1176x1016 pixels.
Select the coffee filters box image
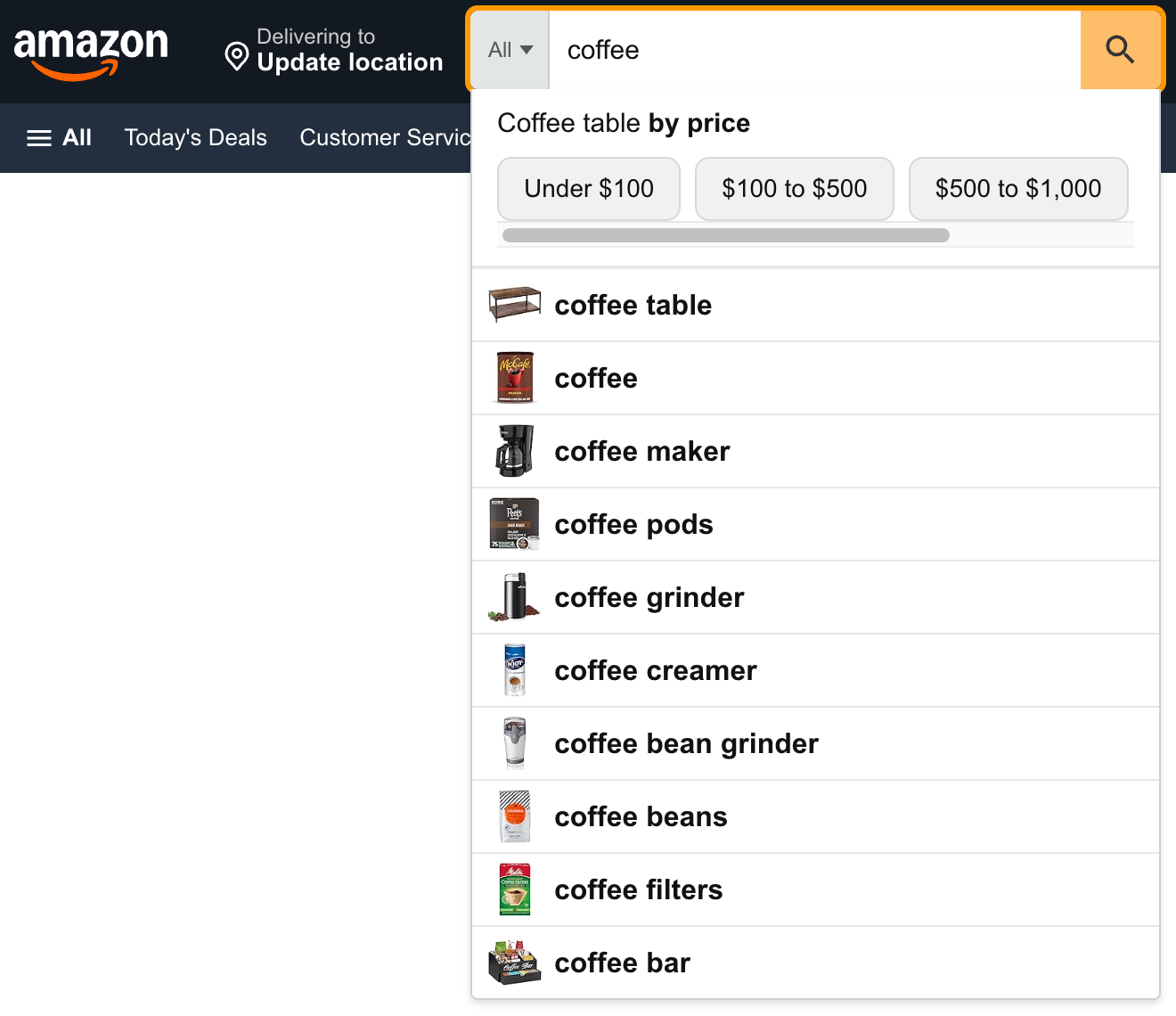(x=515, y=889)
